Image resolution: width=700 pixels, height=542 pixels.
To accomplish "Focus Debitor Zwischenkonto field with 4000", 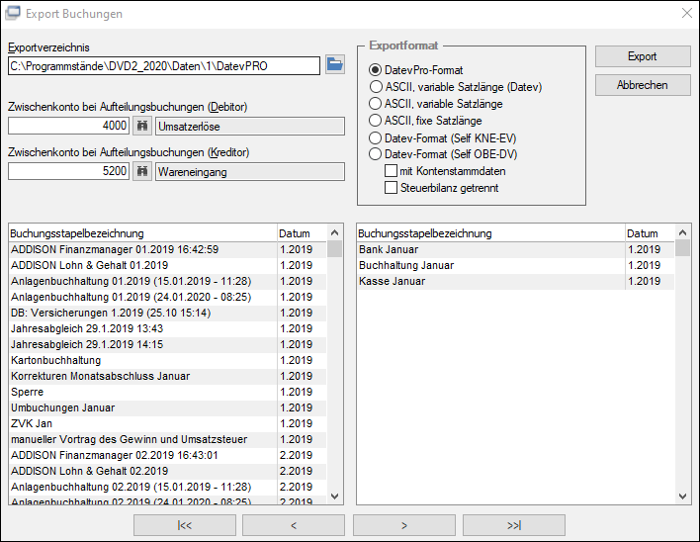I will point(69,126).
